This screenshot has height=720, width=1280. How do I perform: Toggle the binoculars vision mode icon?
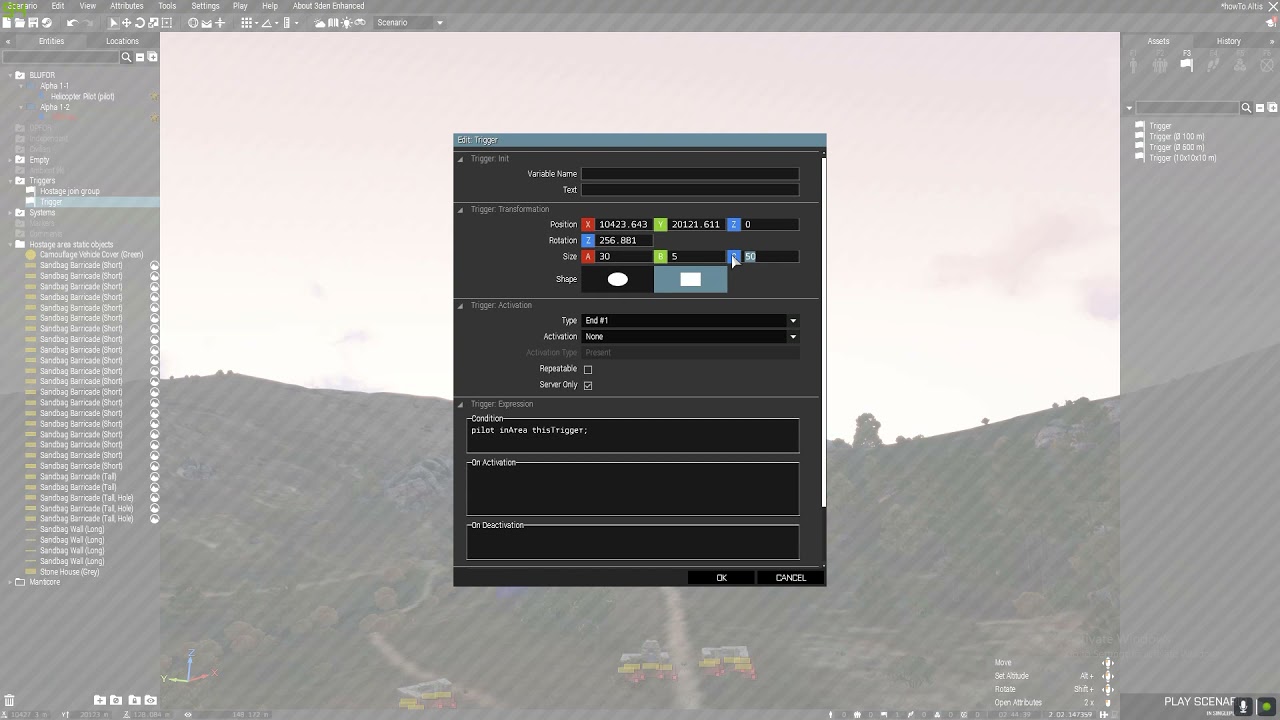[x=360, y=22]
